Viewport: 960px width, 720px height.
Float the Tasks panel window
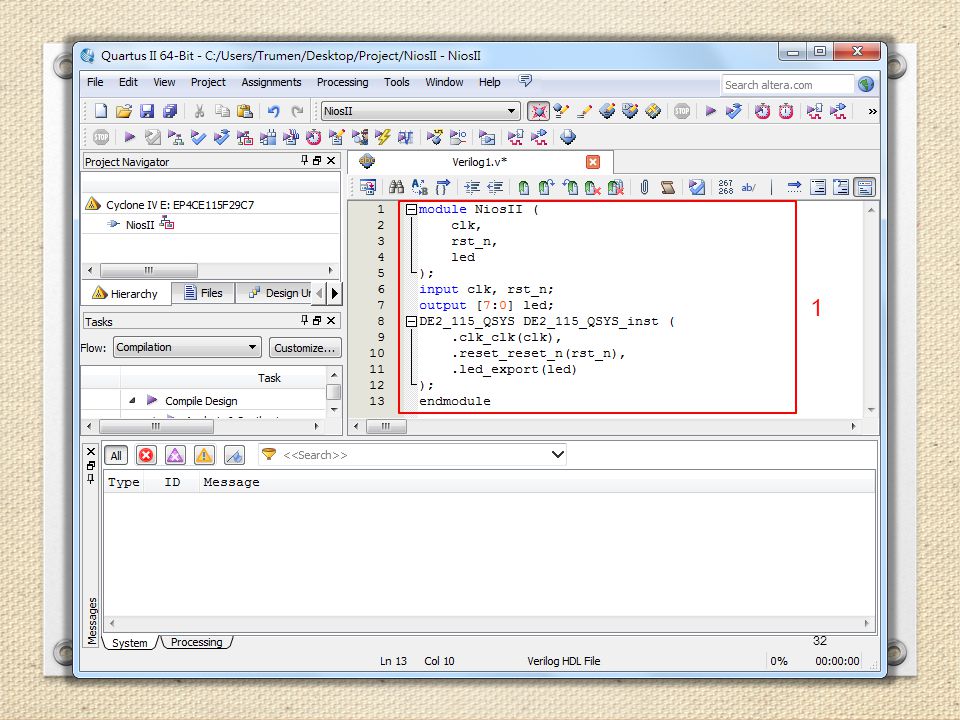(x=317, y=321)
